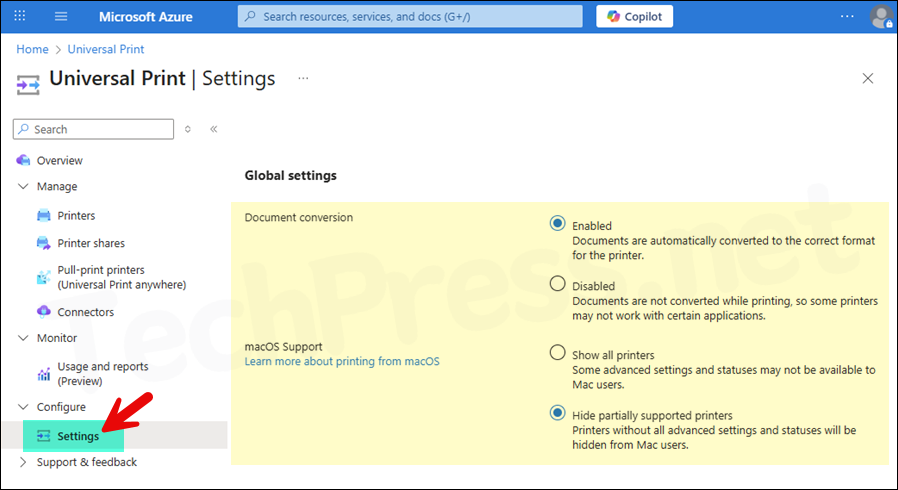
Task: Click the Universal Print service icon
Action: coord(28,85)
